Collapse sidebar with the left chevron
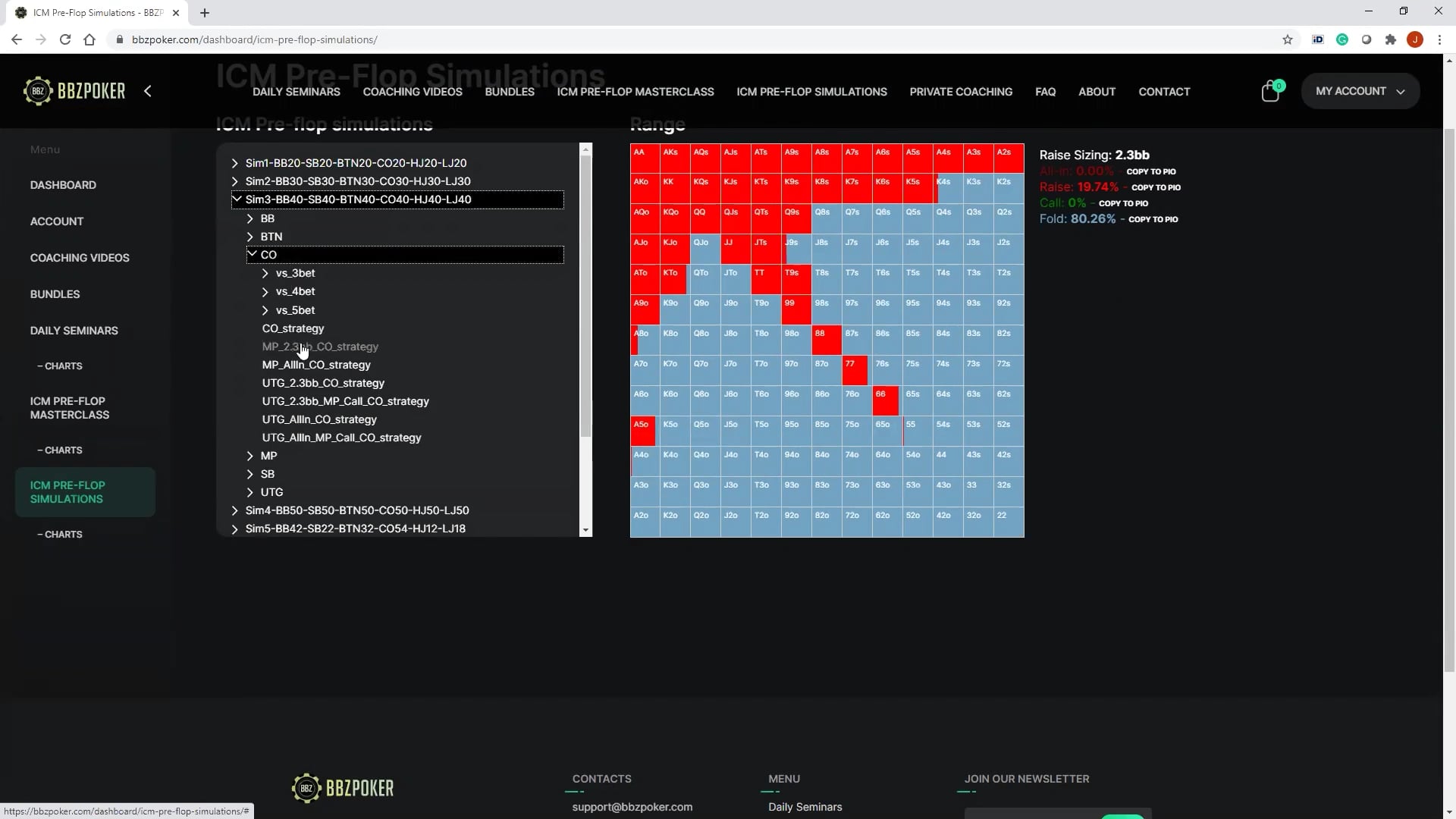 [148, 91]
